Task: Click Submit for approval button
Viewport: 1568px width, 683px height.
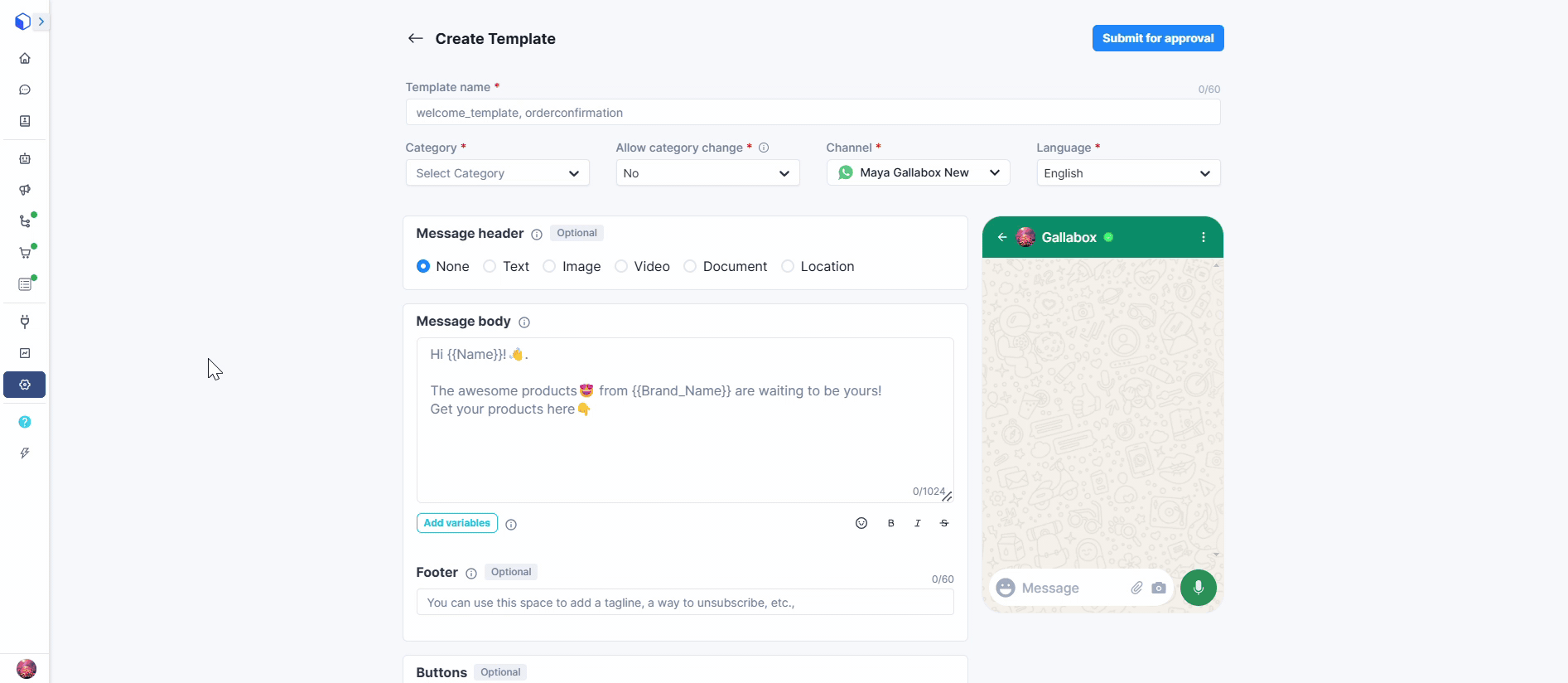Action: pos(1157,38)
